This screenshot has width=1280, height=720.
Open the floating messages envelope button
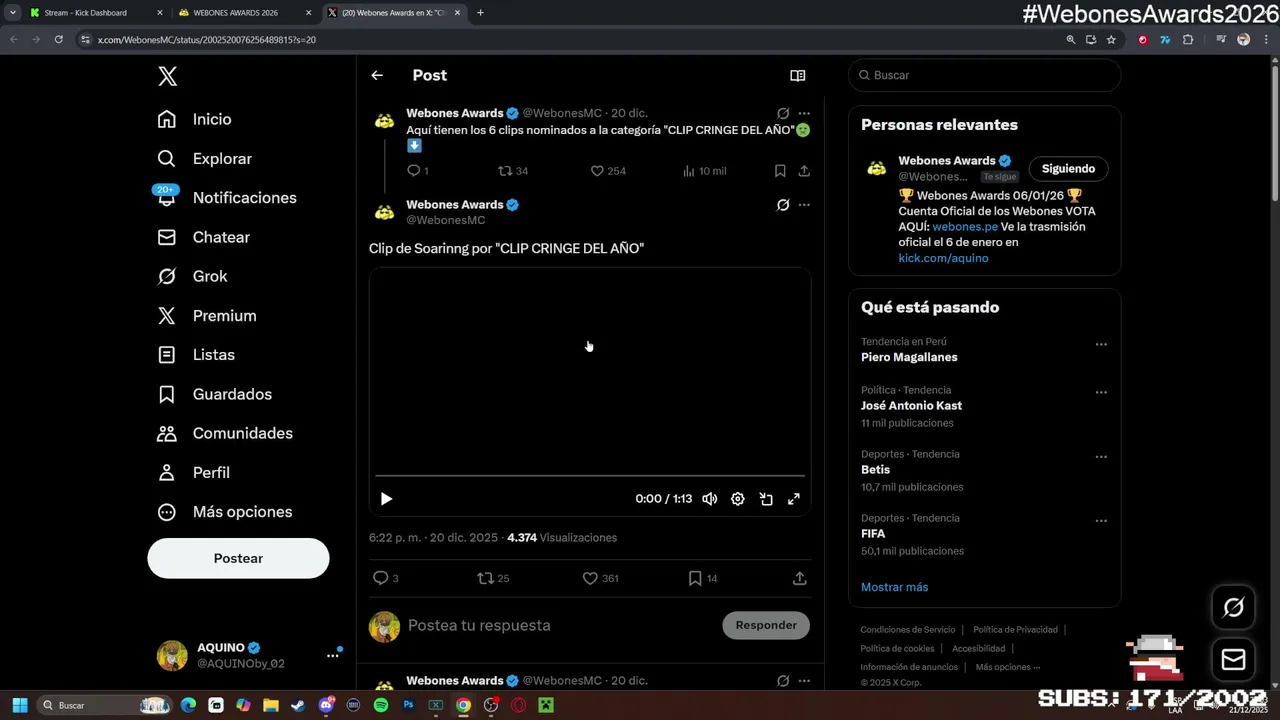(1233, 660)
